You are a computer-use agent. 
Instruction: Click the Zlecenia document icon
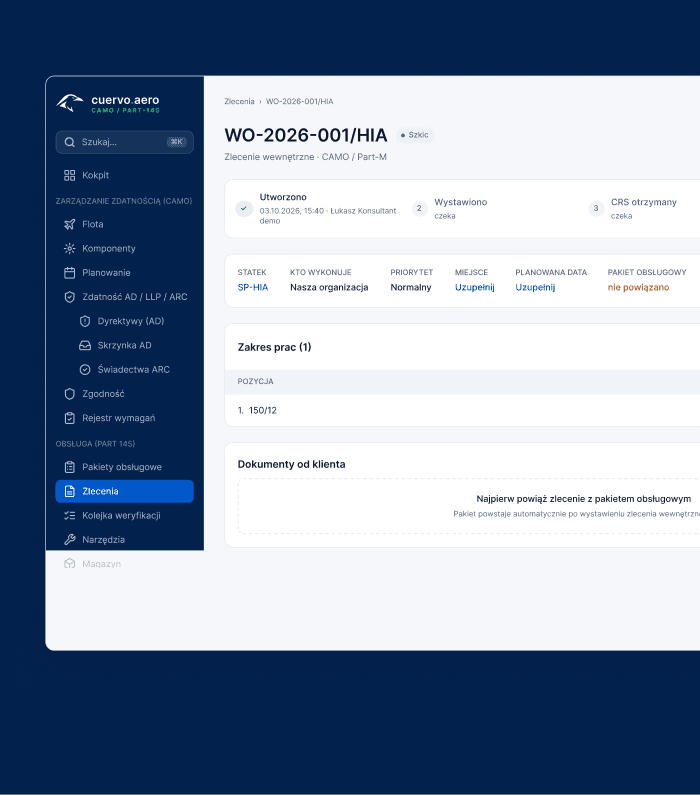pyautogui.click(x=69, y=491)
